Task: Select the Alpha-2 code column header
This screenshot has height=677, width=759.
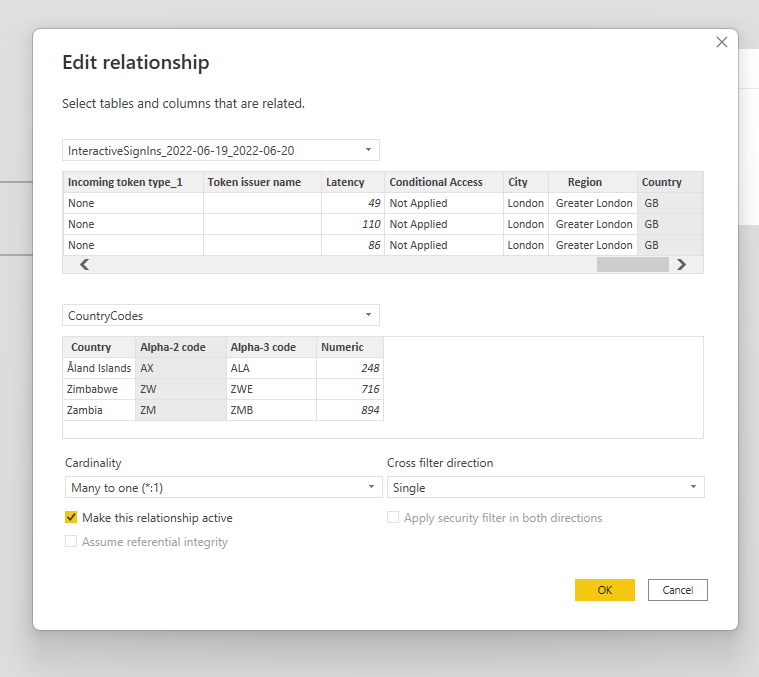Action: pos(181,347)
